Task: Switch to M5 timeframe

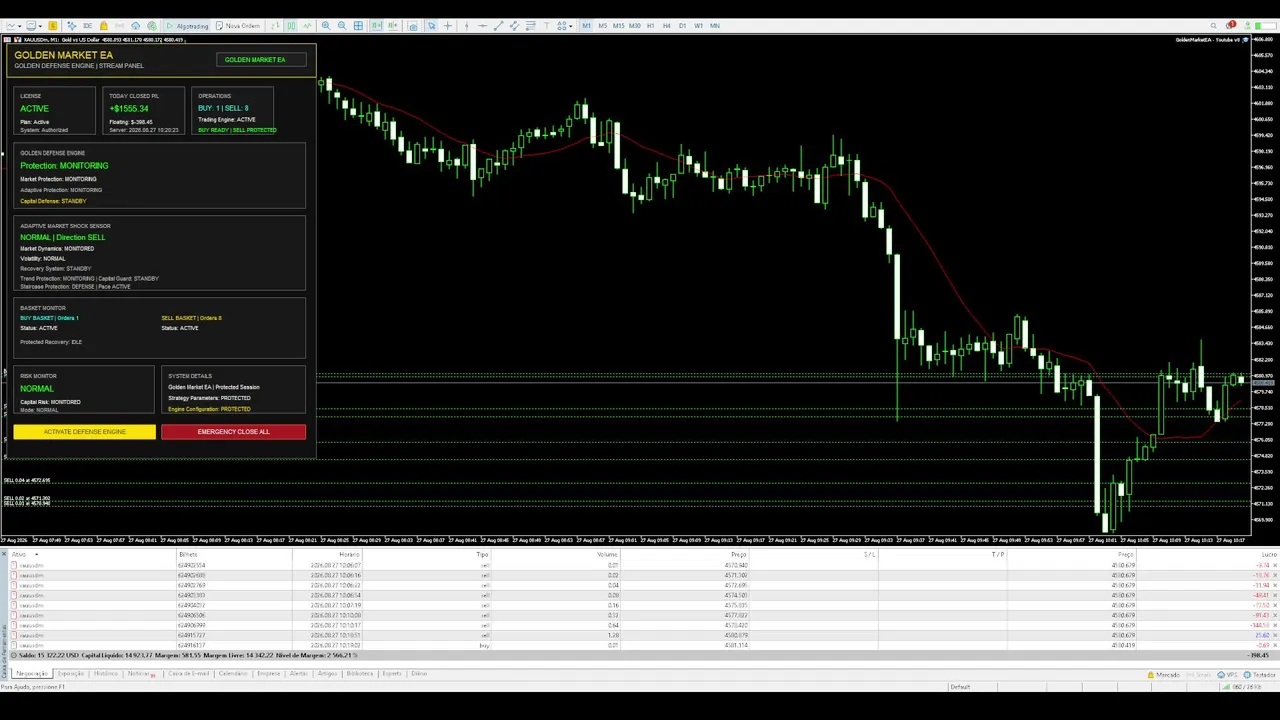Action: [602, 25]
